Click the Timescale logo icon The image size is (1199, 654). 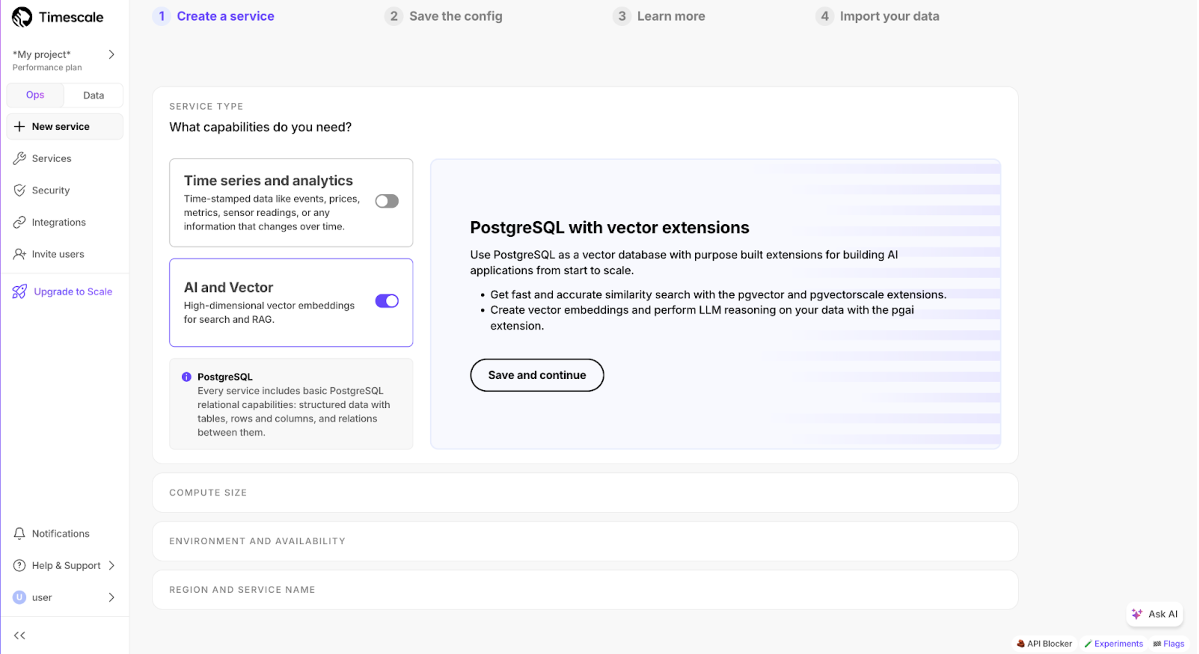pos(22,17)
